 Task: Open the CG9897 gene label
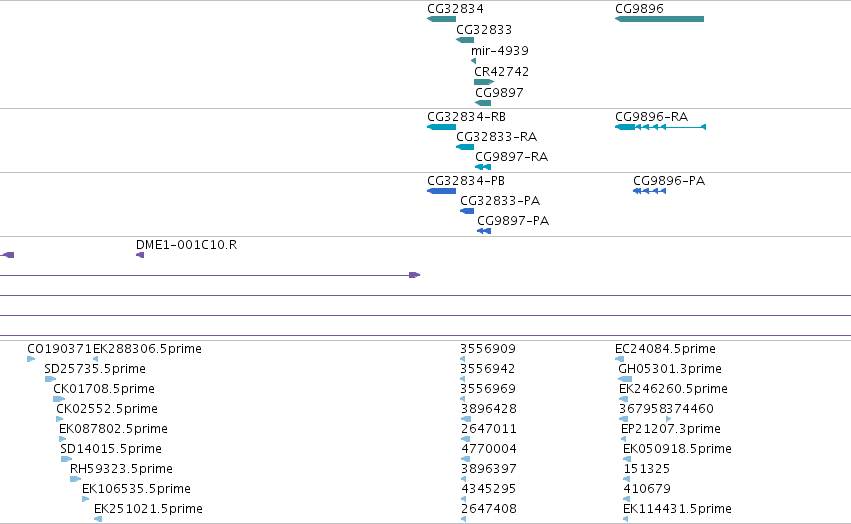(x=499, y=93)
